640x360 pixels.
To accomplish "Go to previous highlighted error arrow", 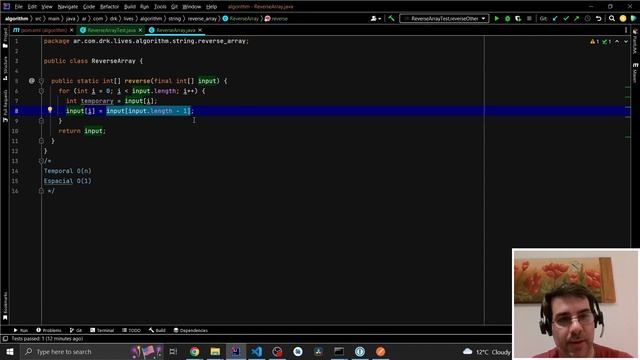I will point(617,42).
